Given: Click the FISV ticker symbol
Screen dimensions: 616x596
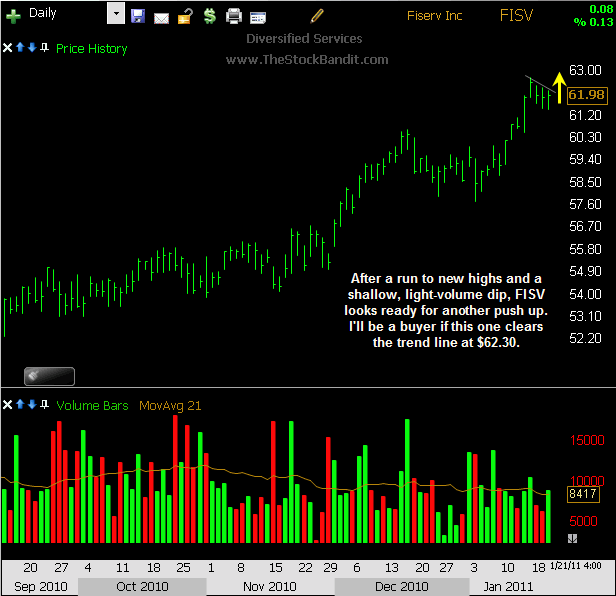Looking at the screenshot, I should [516, 16].
